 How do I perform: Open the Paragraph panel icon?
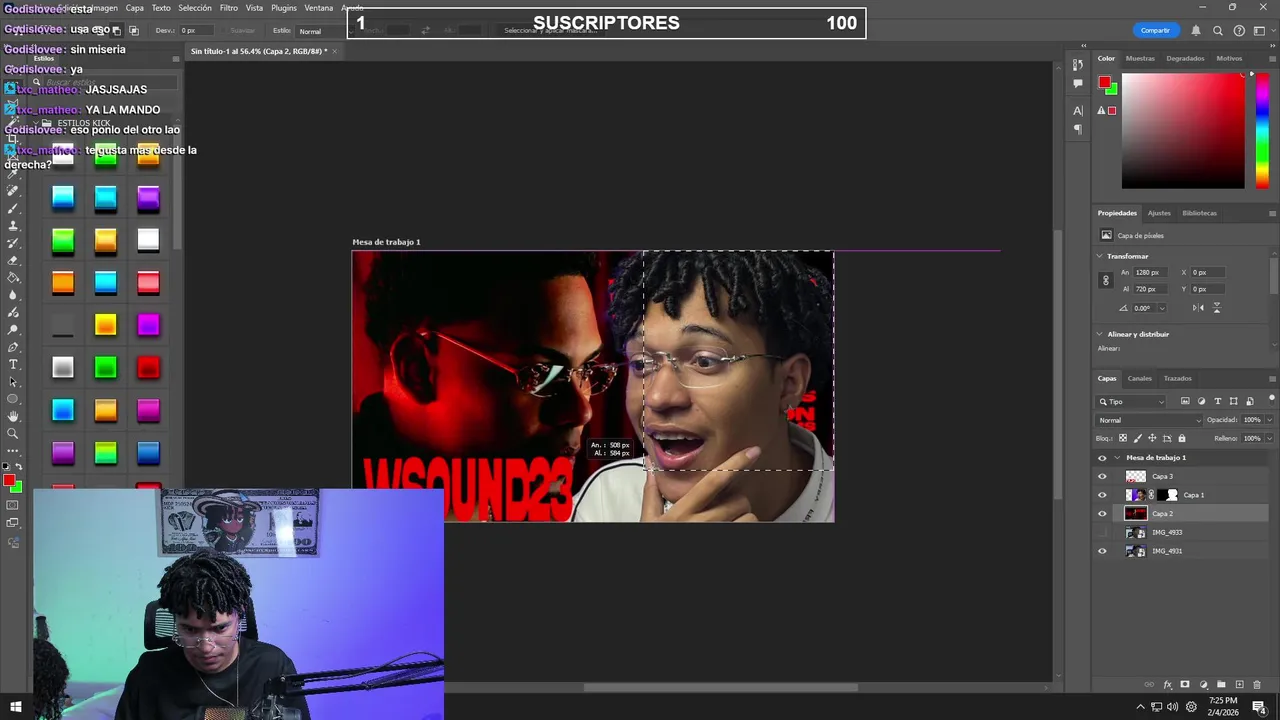[1078, 129]
